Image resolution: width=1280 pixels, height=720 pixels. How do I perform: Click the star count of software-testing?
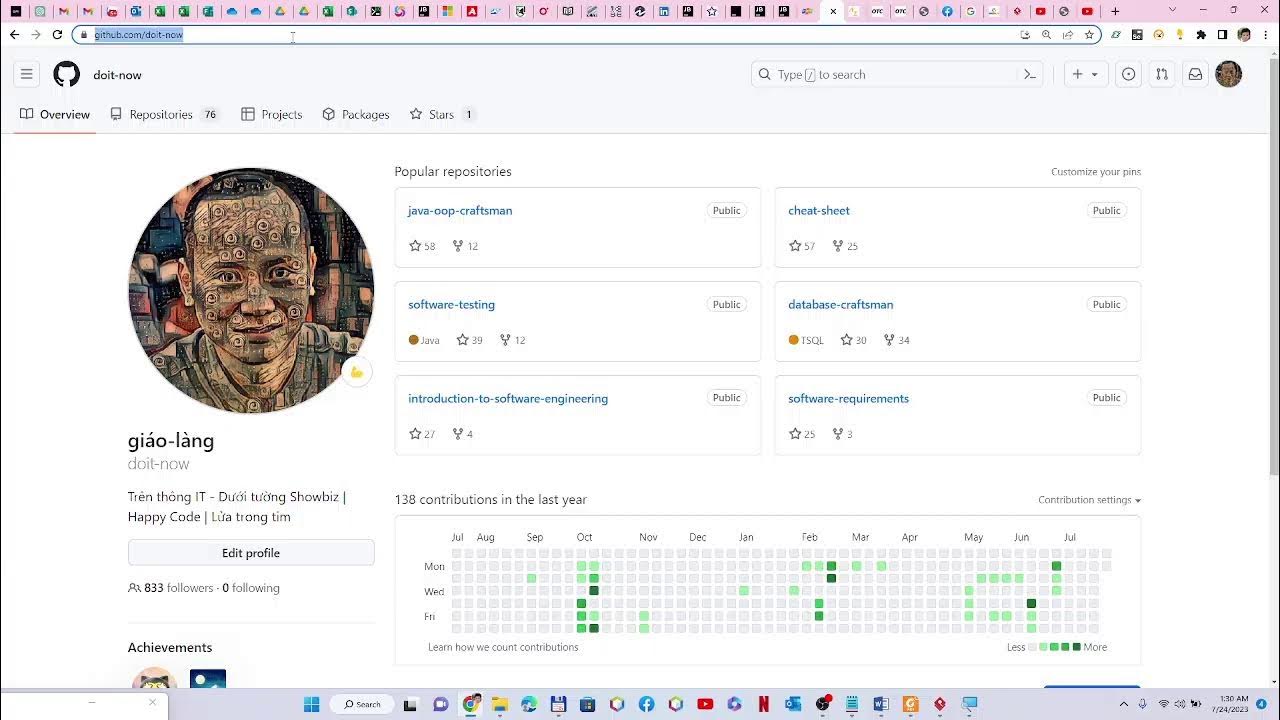tap(469, 340)
